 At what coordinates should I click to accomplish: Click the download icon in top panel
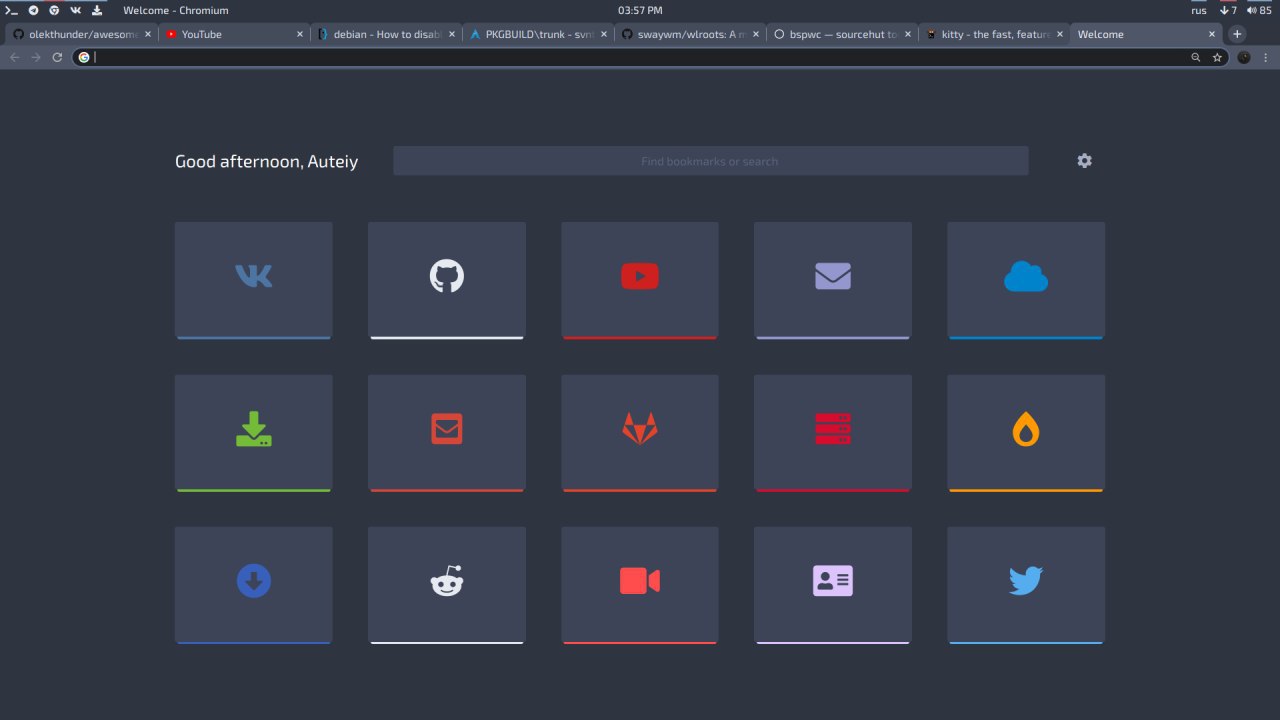pos(97,10)
